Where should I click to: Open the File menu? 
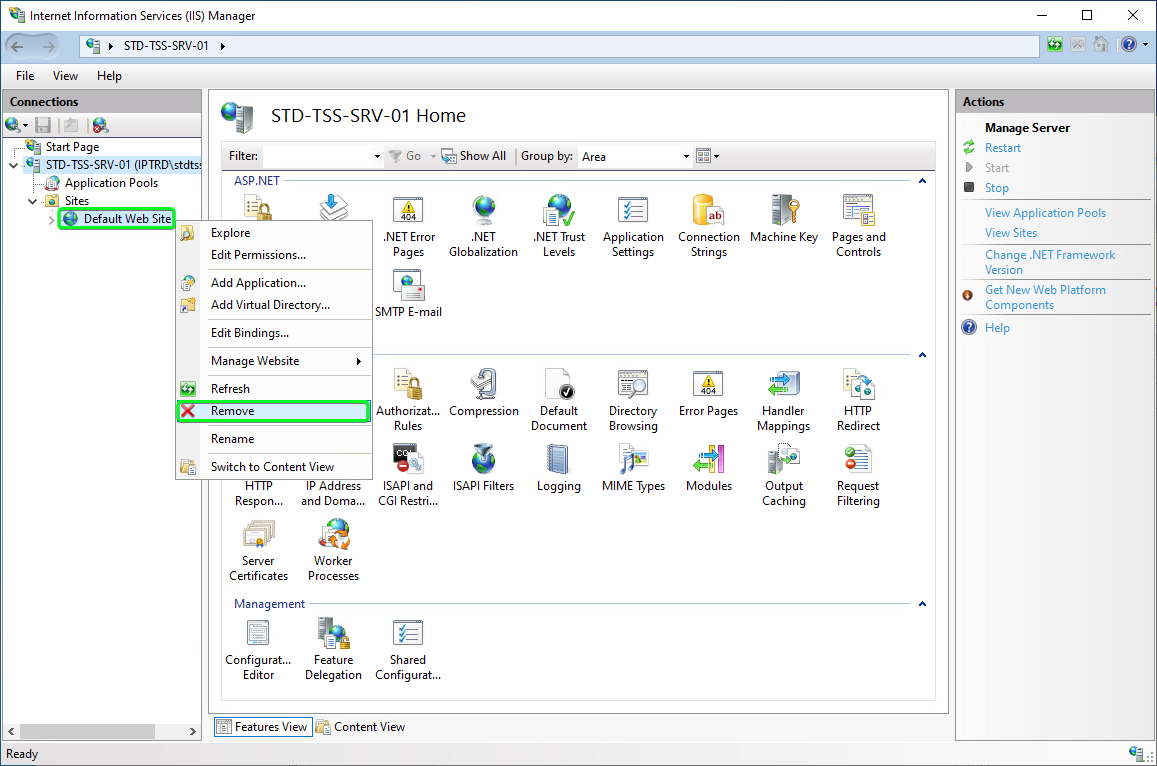click(25, 76)
